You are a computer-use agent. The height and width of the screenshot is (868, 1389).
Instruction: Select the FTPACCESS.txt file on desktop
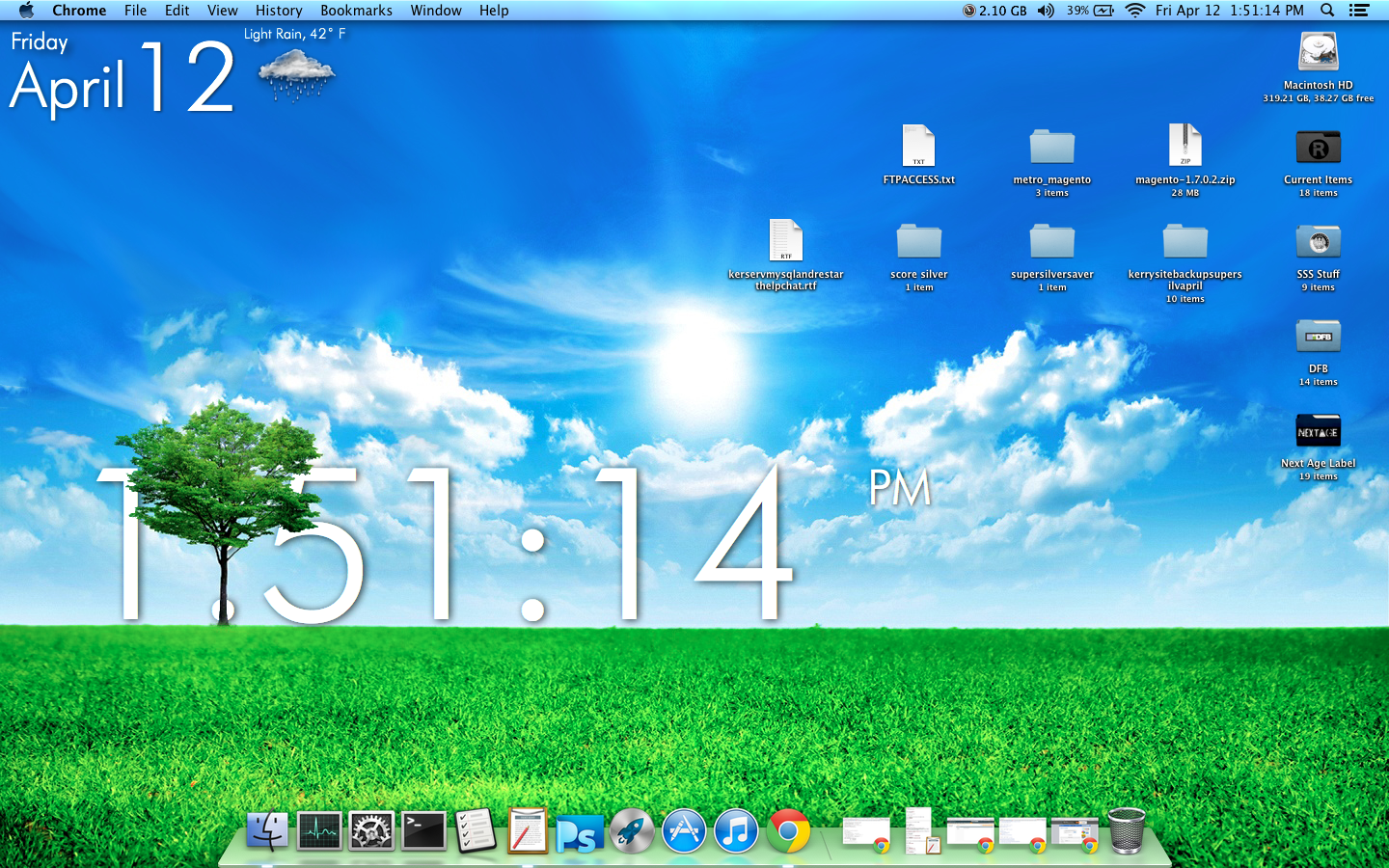[x=918, y=147]
